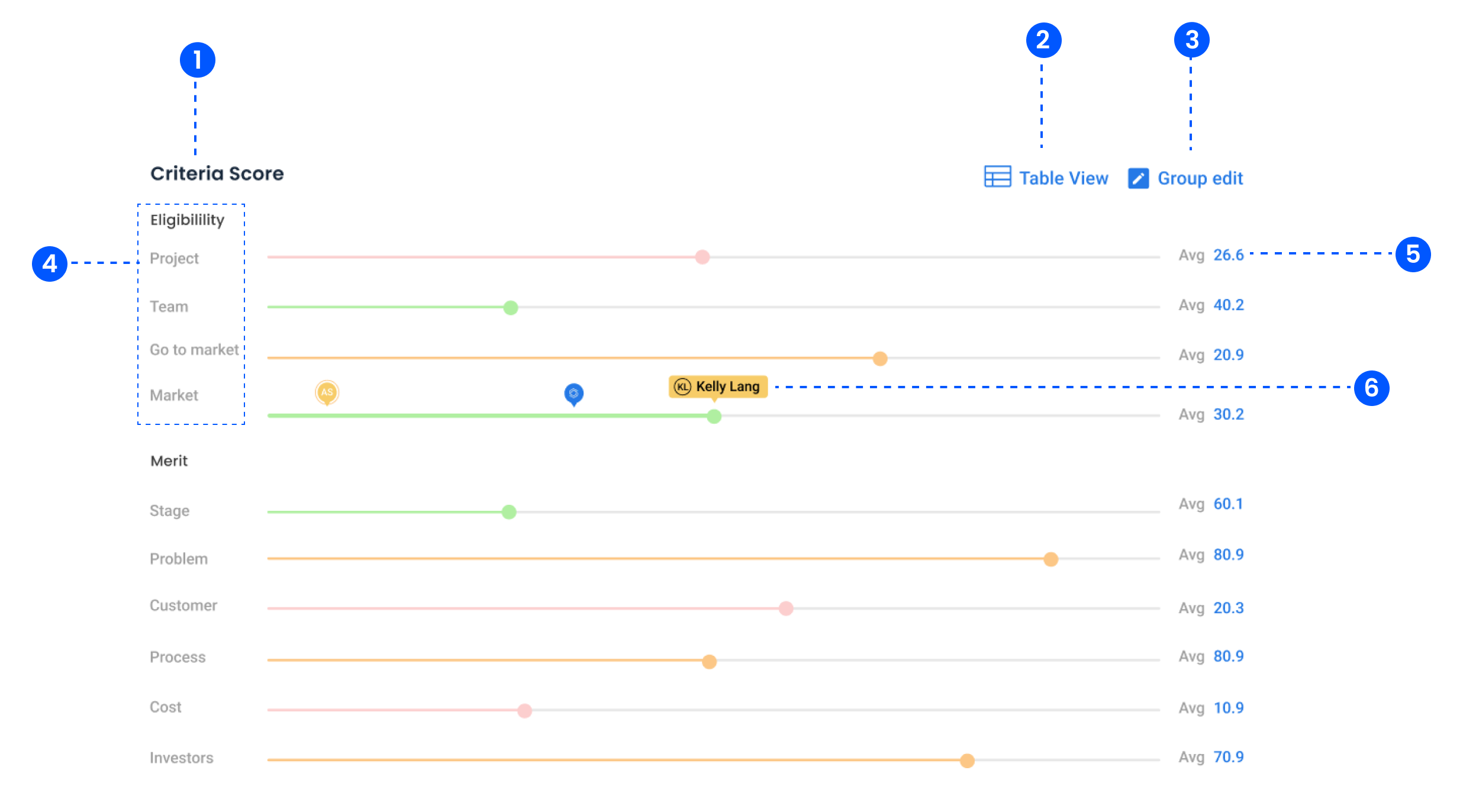
Task: Select the Investors criterion label
Action: tap(181, 758)
